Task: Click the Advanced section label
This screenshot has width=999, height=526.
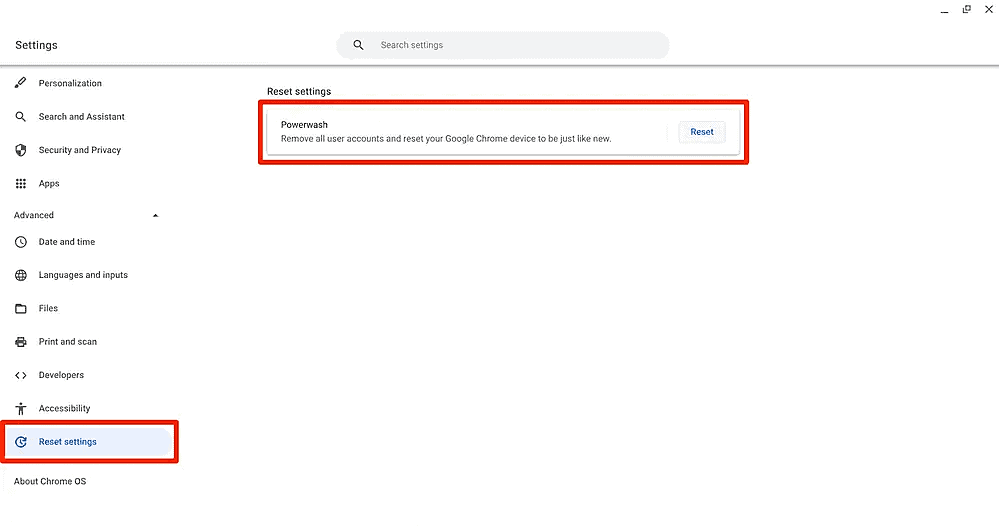Action: coord(34,215)
